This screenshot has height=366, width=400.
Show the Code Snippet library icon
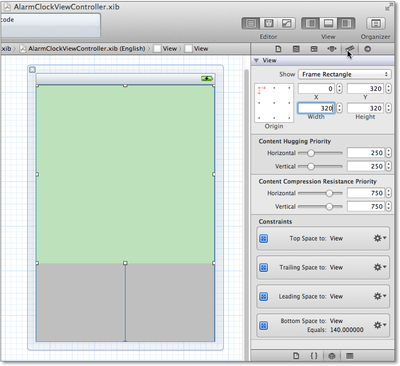tap(314, 356)
